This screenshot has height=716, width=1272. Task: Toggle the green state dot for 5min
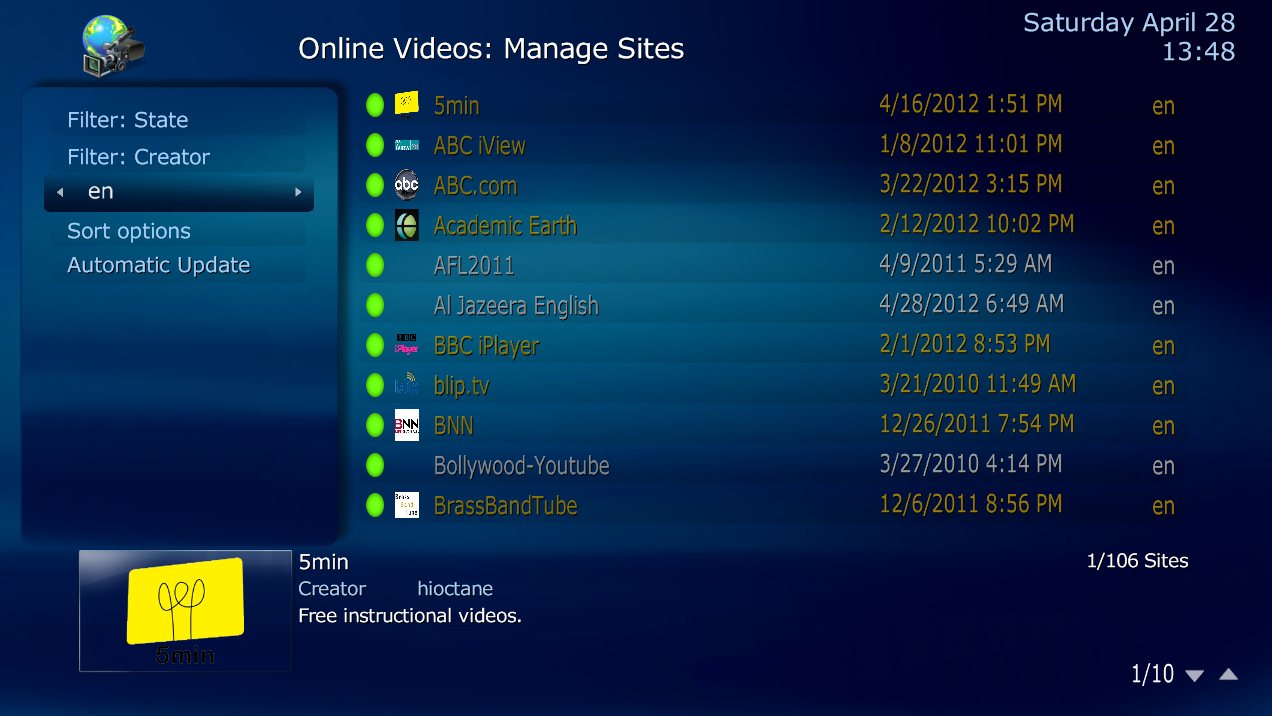tap(375, 105)
